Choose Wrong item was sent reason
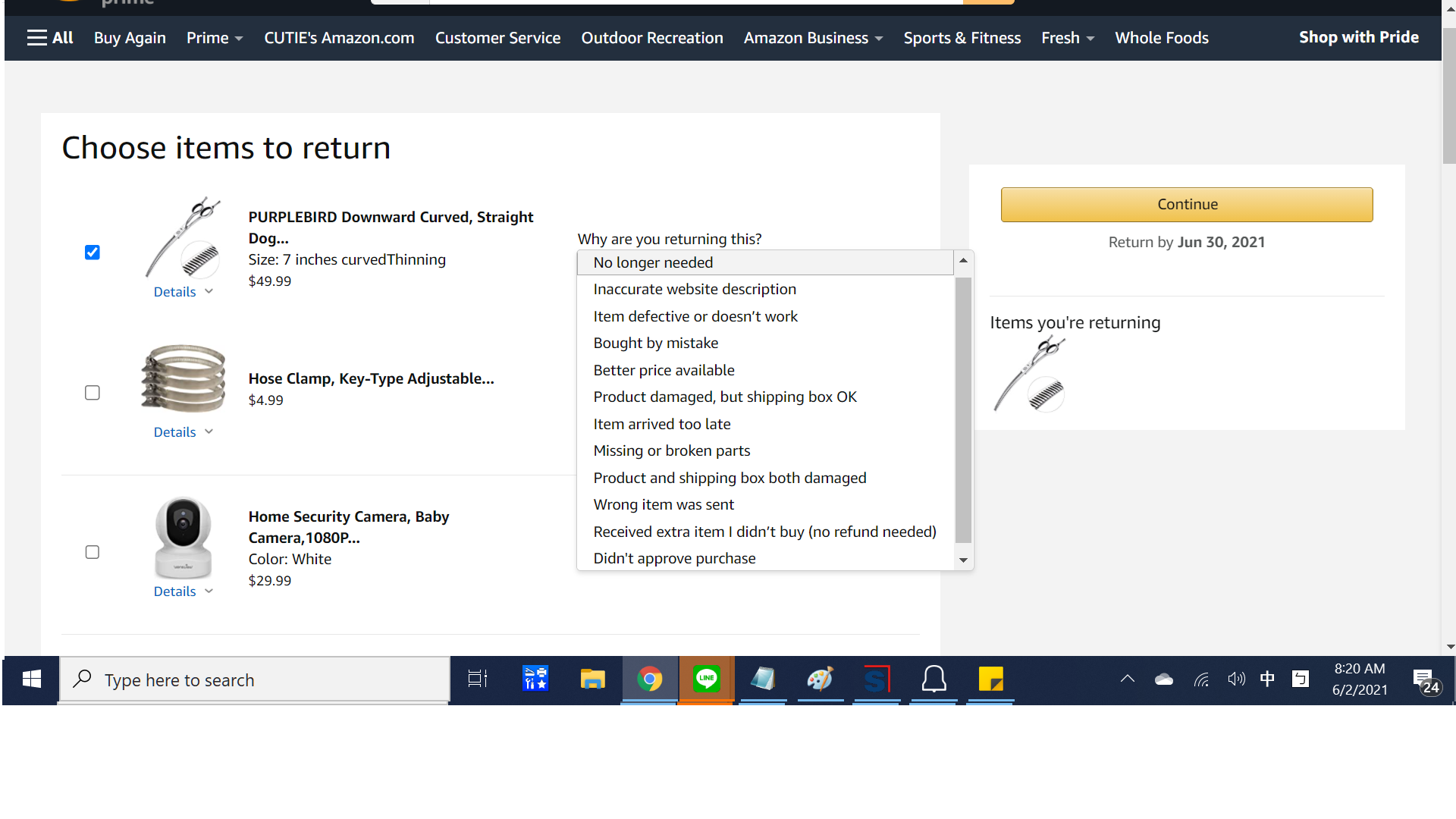 [765, 505]
